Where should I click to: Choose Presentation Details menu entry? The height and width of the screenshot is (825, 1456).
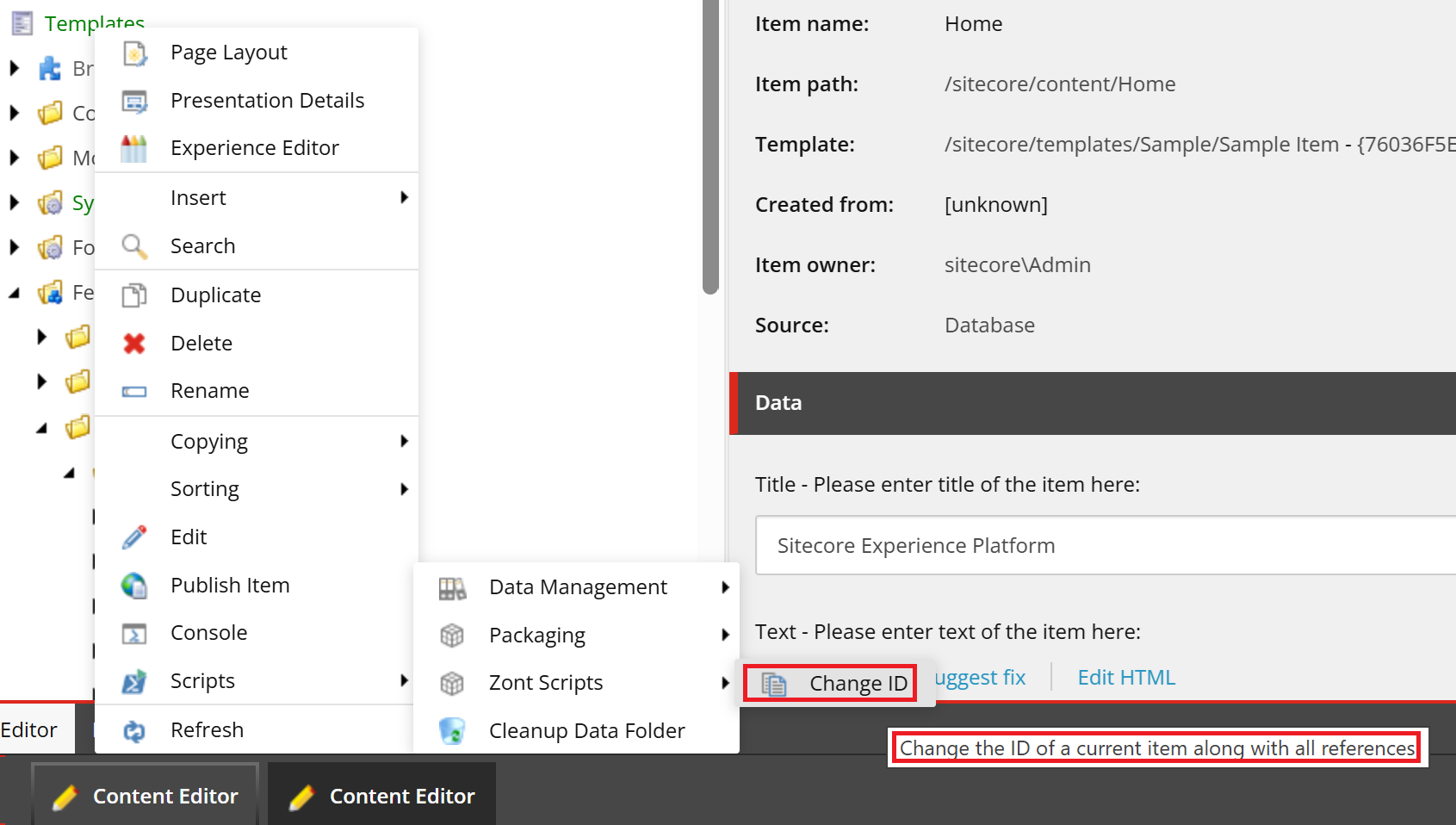[x=256, y=101]
